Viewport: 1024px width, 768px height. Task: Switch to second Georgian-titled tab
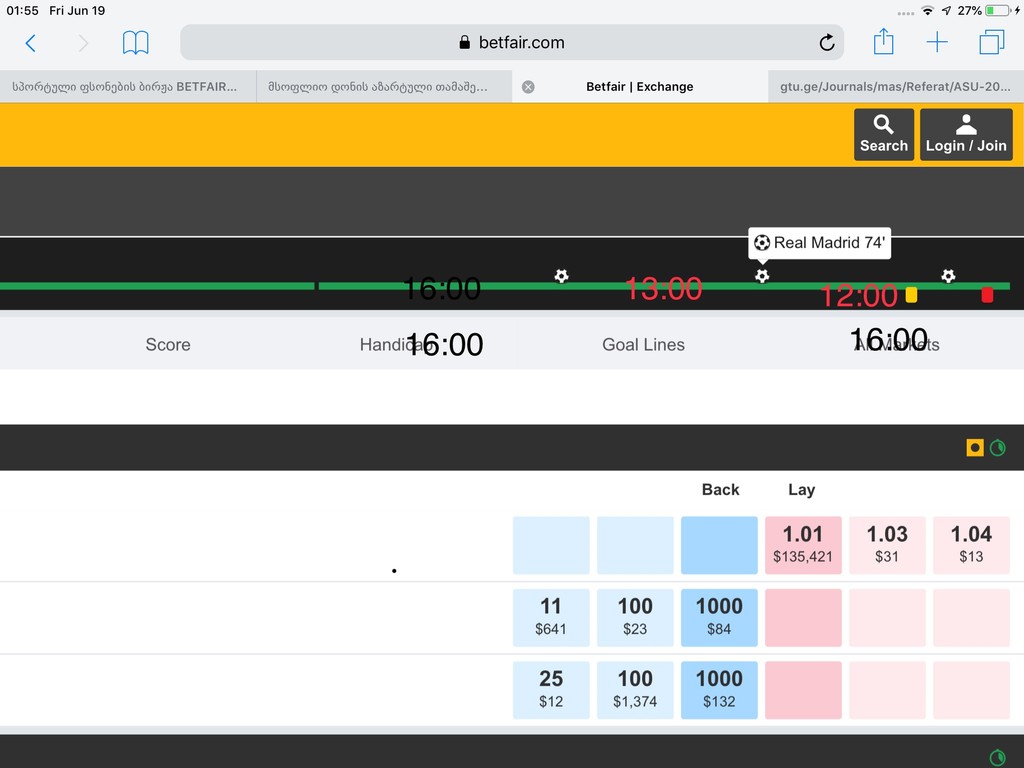click(384, 87)
